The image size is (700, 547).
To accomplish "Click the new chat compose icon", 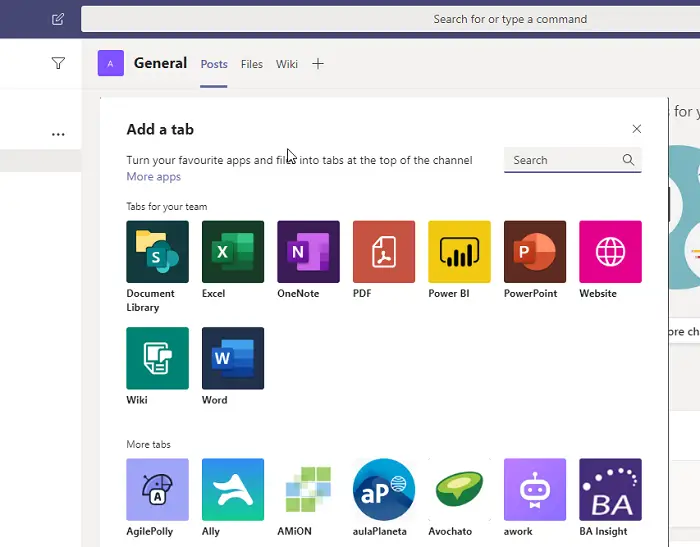I will 58,19.
